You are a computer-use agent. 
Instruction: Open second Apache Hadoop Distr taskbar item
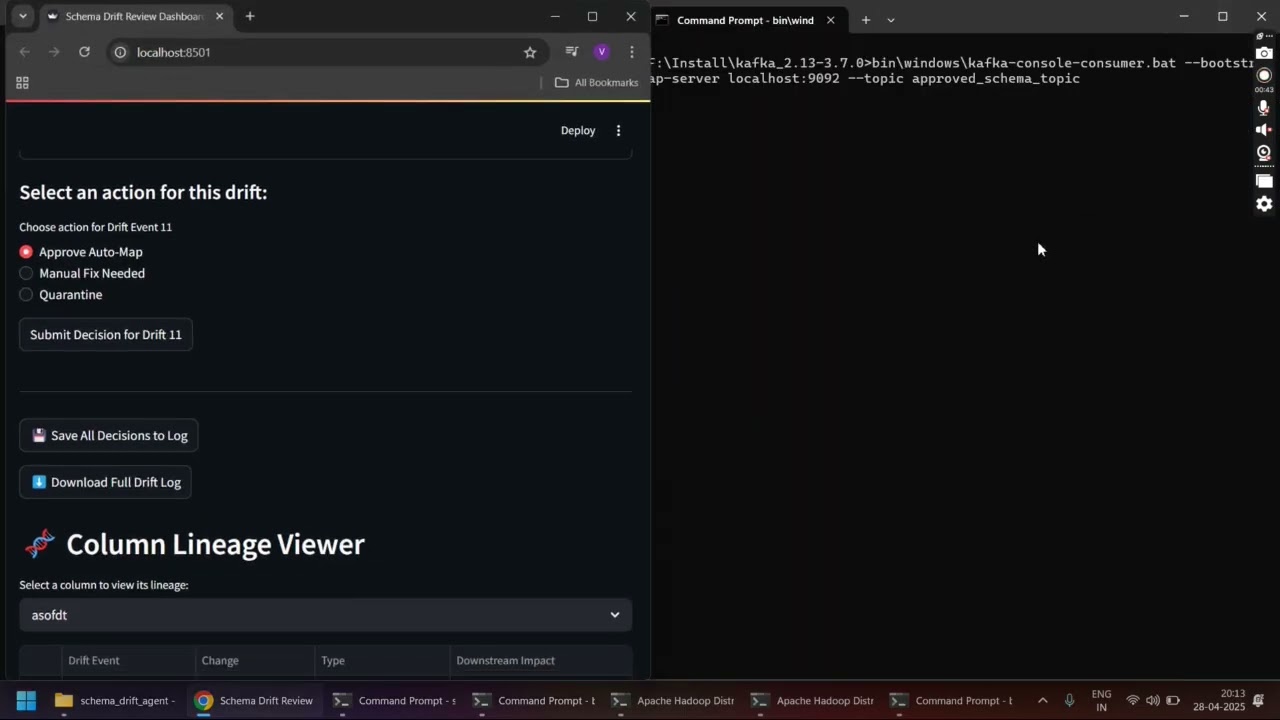812,700
